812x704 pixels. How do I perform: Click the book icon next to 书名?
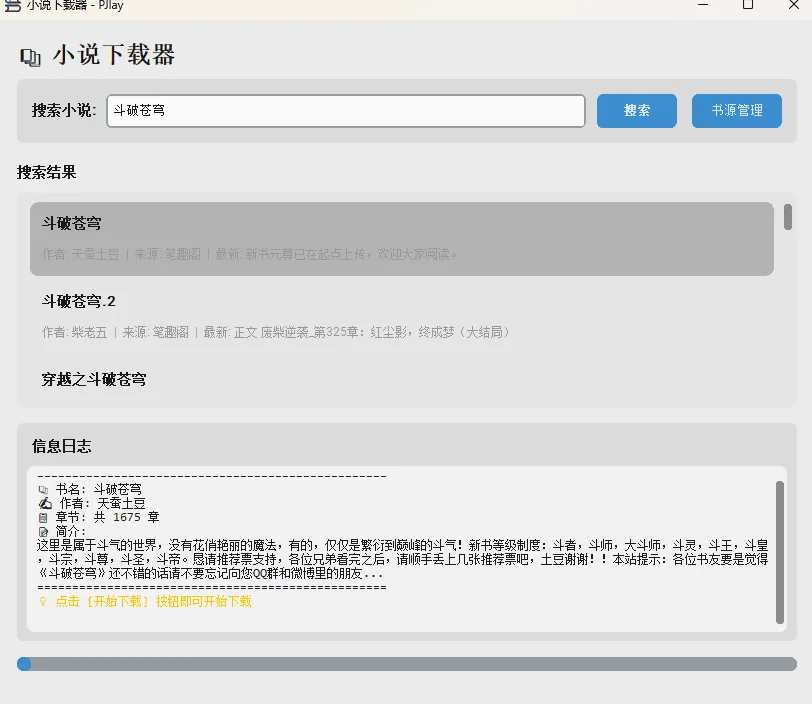pyautogui.click(x=44, y=490)
